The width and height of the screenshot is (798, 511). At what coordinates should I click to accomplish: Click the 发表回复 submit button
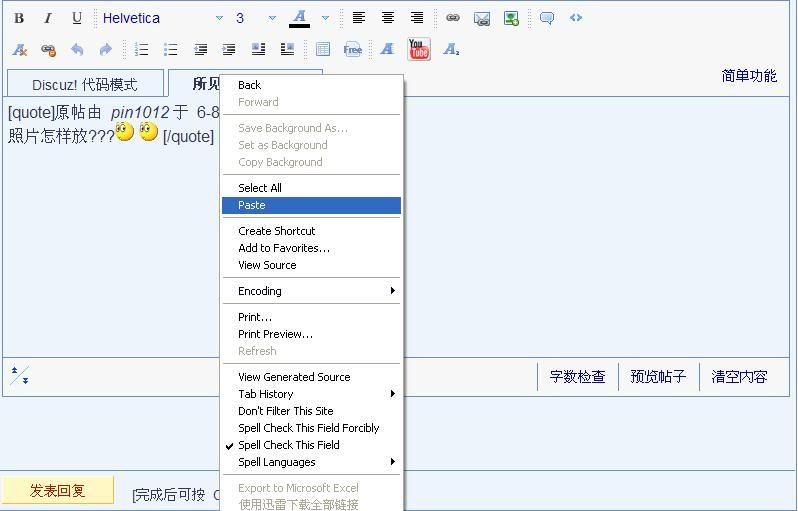(57, 491)
